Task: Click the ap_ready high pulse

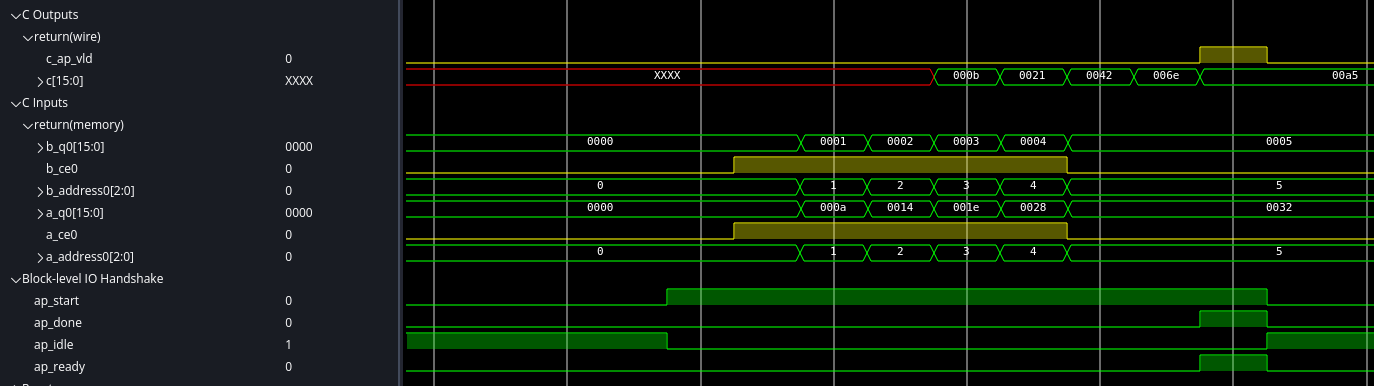Action: point(1233,363)
